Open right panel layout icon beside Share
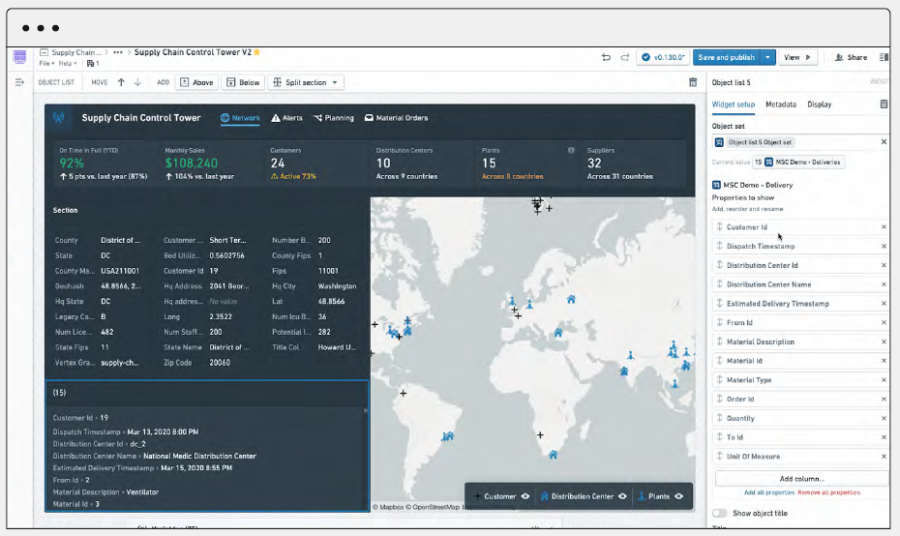The image size is (900, 536). point(884,57)
